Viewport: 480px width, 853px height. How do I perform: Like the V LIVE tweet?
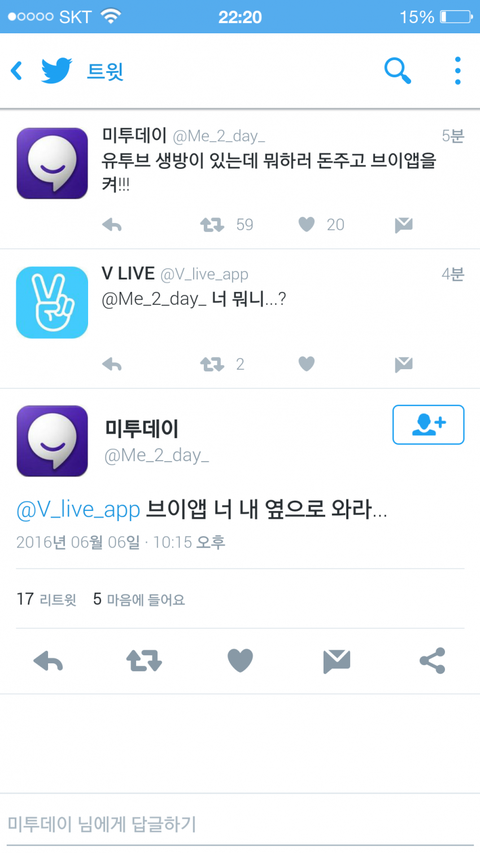(307, 364)
